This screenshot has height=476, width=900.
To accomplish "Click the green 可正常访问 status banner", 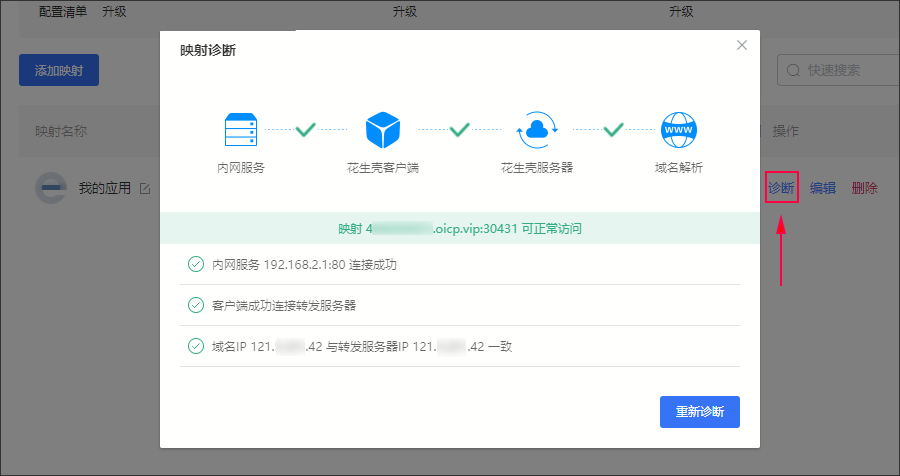I will 460,228.
